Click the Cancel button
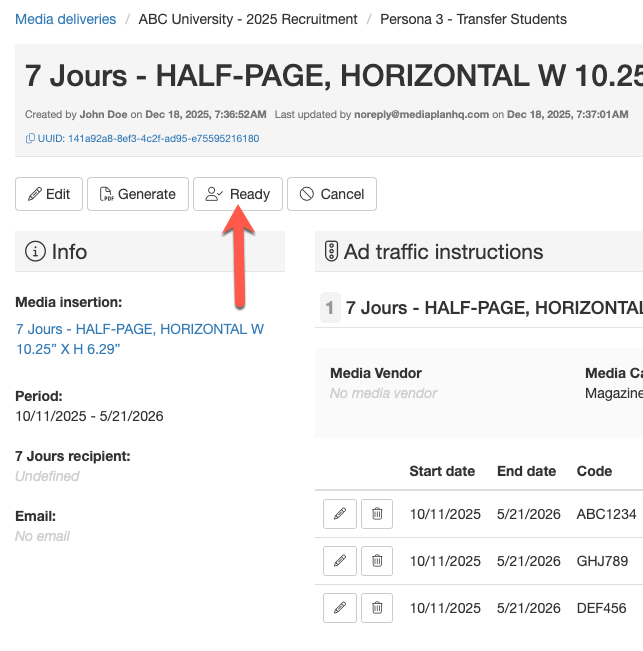Image resolution: width=643 pixels, height=651 pixels. coord(332,194)
